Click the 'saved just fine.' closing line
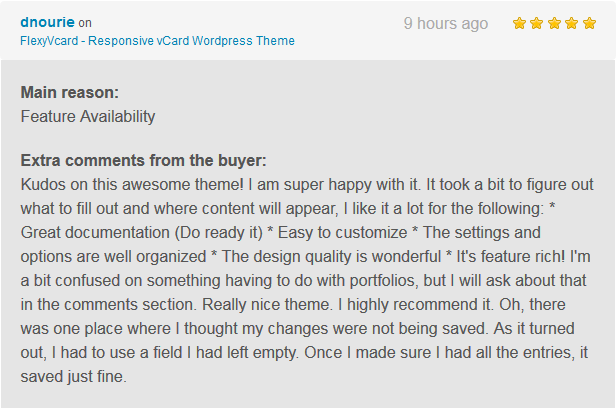This screenshot has height=408, width=616. 73,377
